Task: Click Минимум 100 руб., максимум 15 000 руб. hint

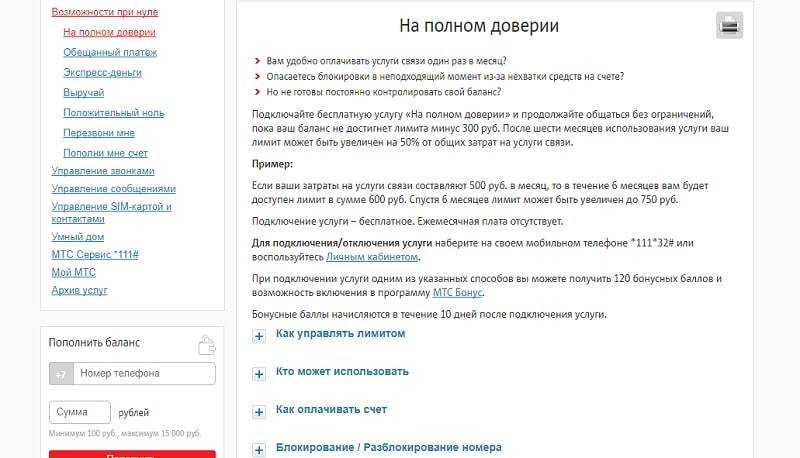Action: [124, 434]
